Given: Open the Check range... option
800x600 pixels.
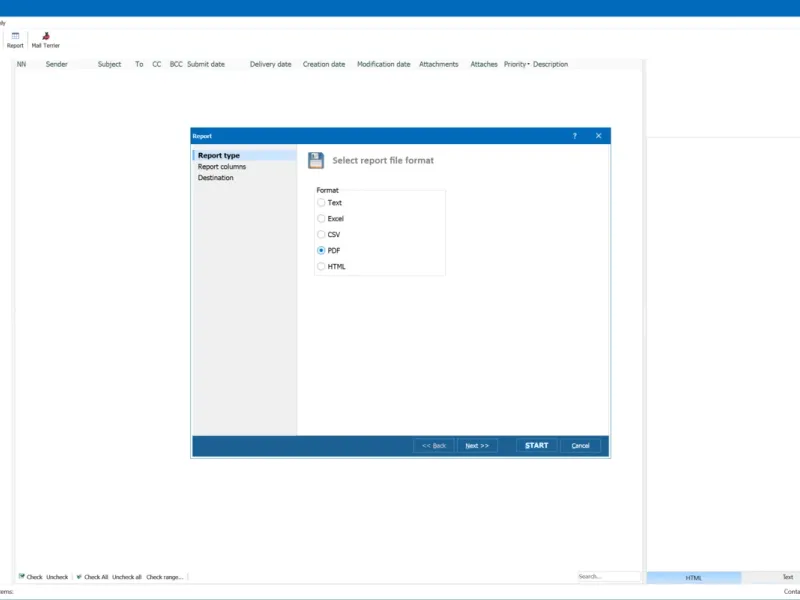Looking at the screenshot, I should pos(164,577).
